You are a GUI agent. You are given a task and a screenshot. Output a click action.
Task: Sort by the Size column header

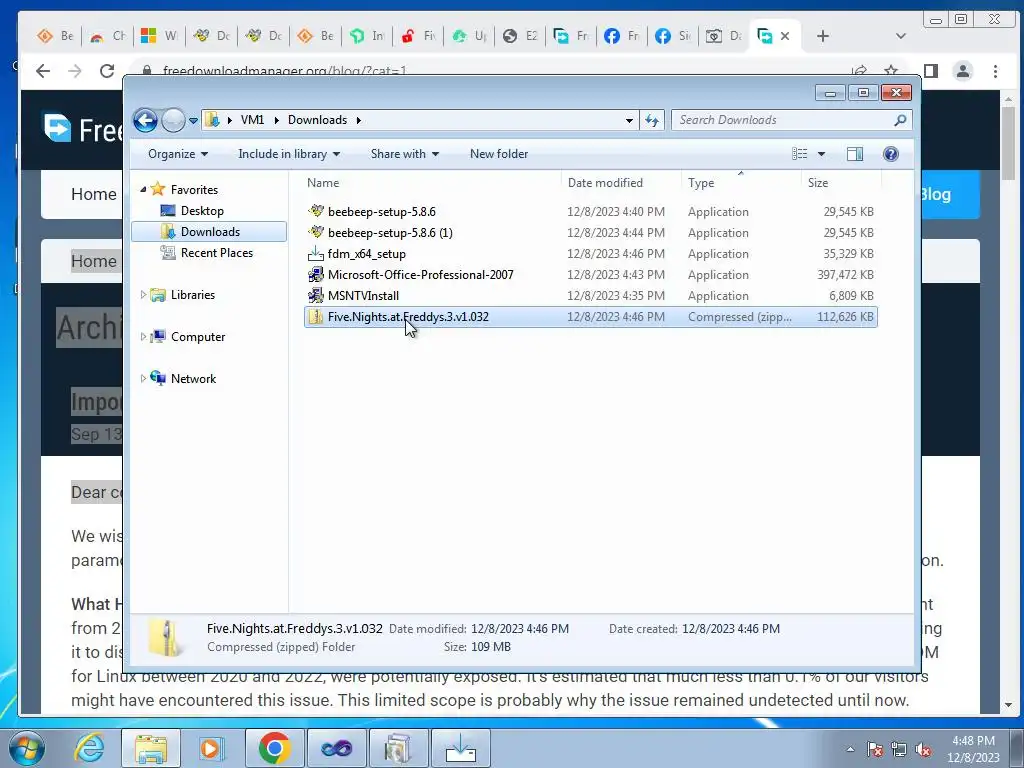(841, 183)
